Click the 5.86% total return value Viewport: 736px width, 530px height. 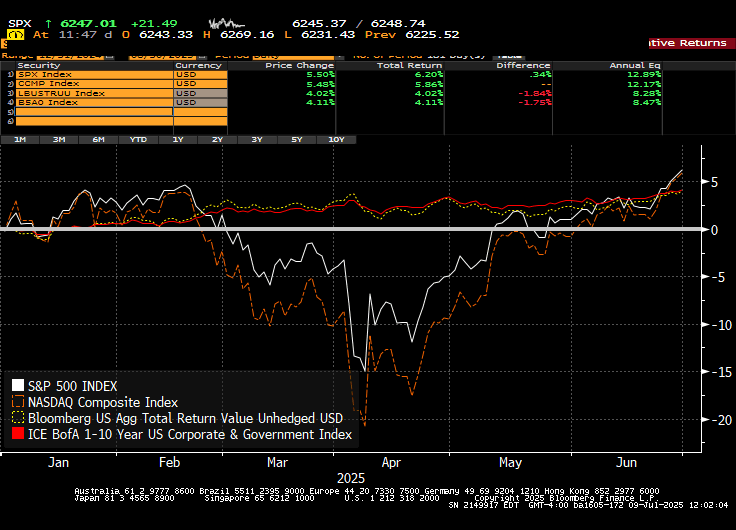click(x=429, y=84)
